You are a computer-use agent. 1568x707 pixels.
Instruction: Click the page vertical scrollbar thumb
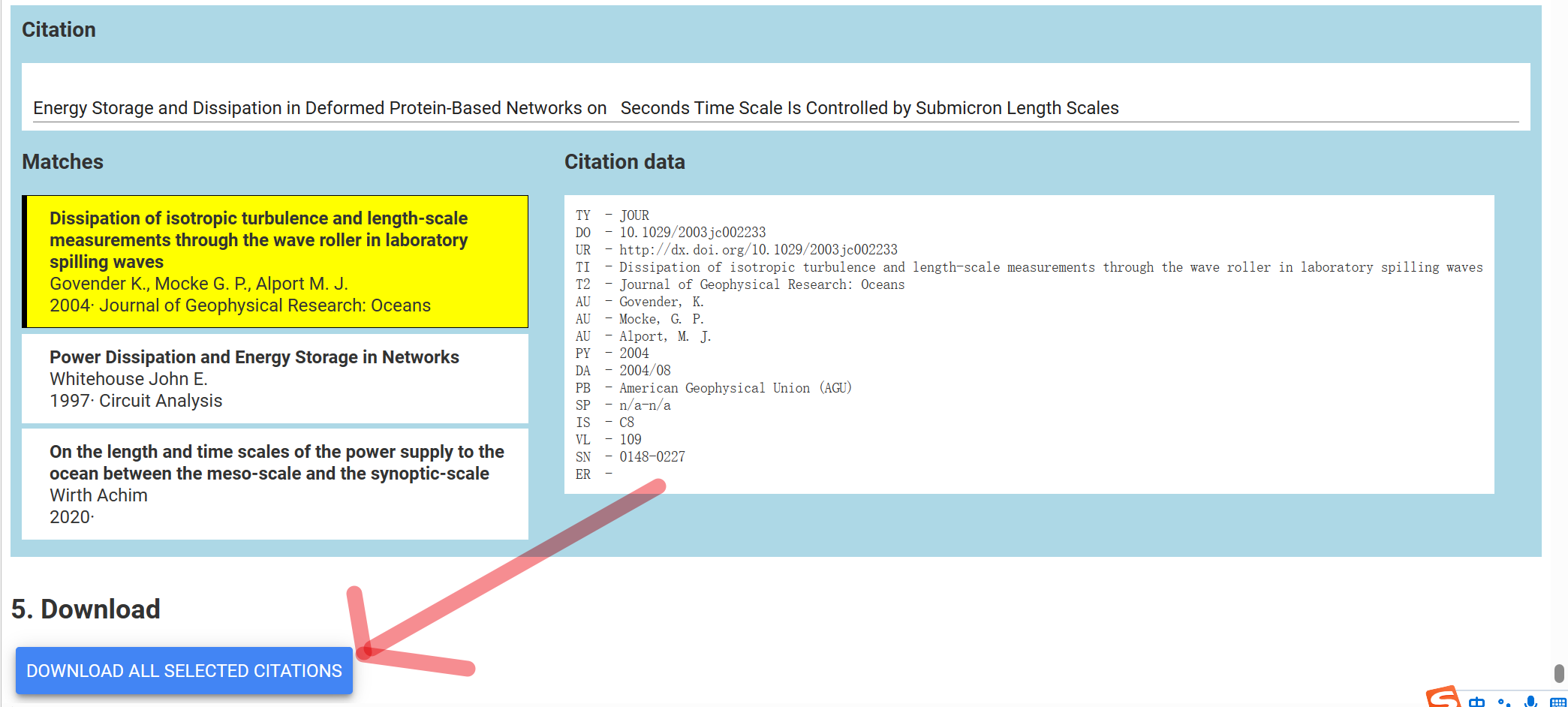pos(1559,672)
